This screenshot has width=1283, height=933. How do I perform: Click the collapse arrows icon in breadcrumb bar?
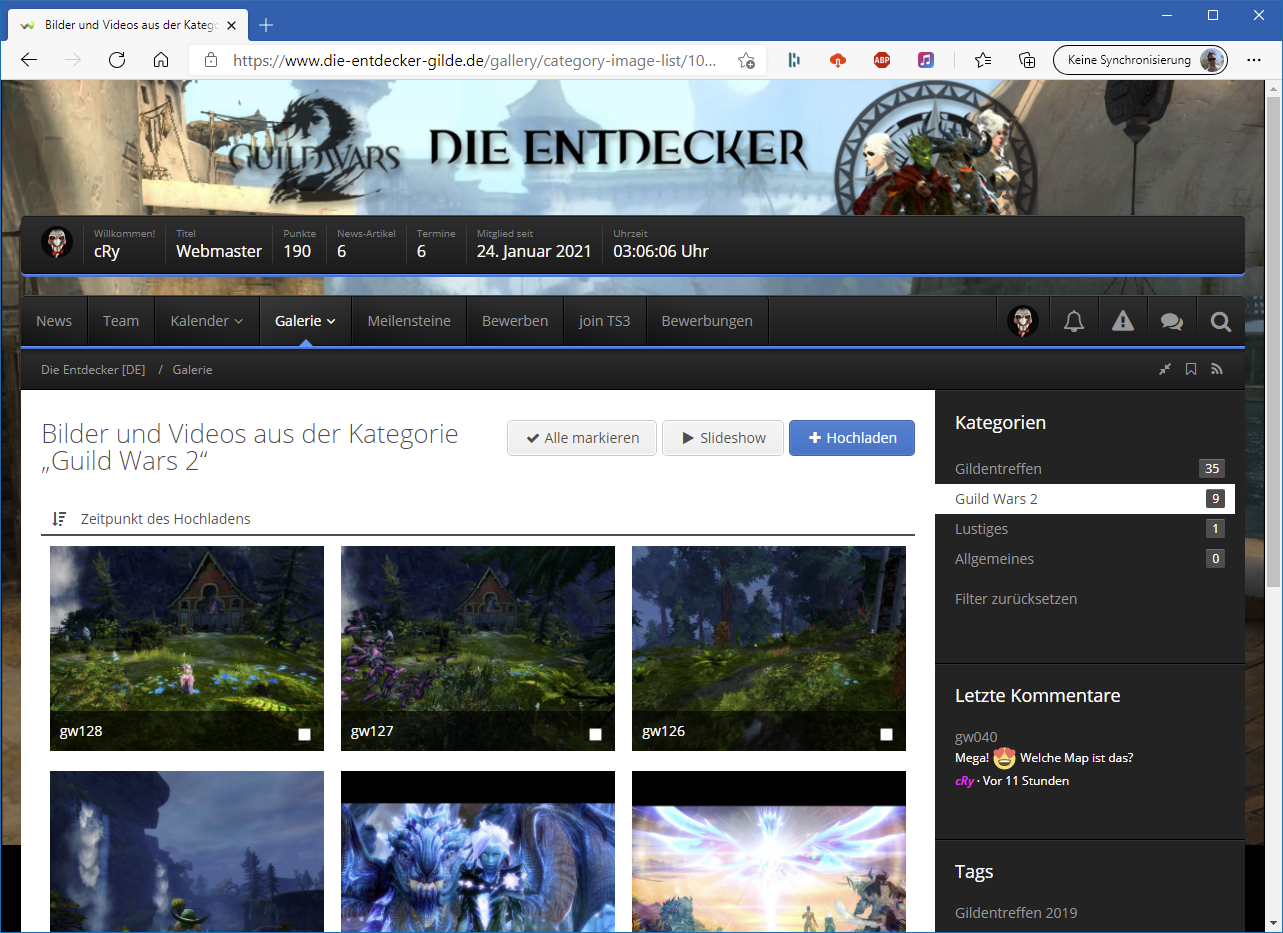pyautogui.click(x=1165, y=369)
